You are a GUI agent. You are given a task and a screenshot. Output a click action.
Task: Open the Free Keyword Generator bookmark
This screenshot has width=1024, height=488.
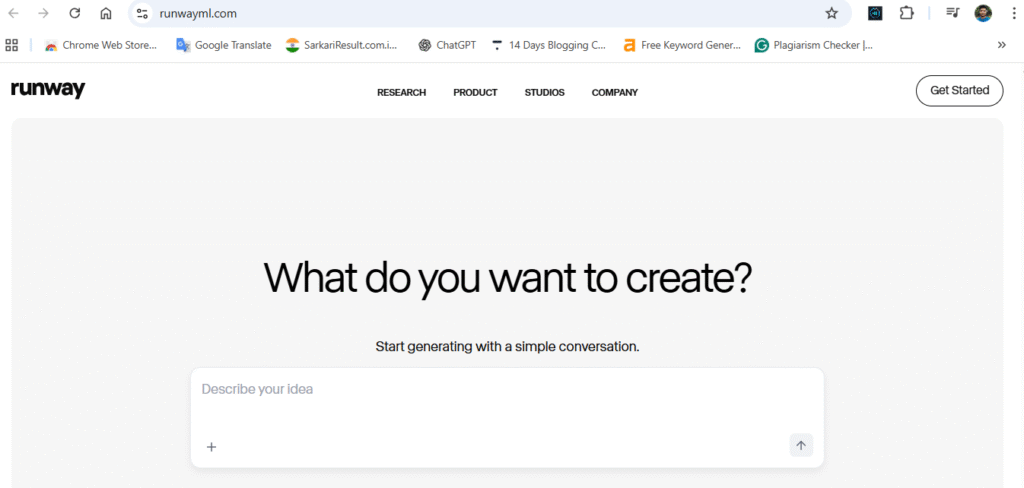tap(682, 45)
